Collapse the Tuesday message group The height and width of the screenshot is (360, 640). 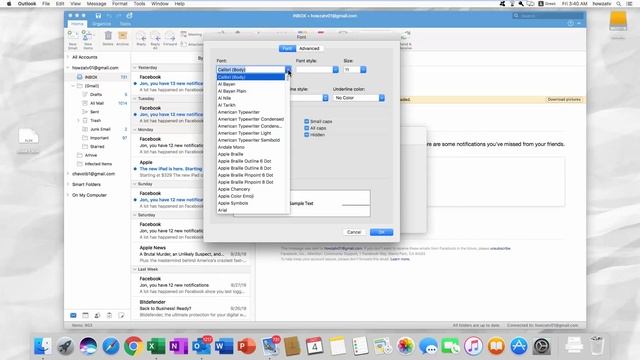click(135, 98)
